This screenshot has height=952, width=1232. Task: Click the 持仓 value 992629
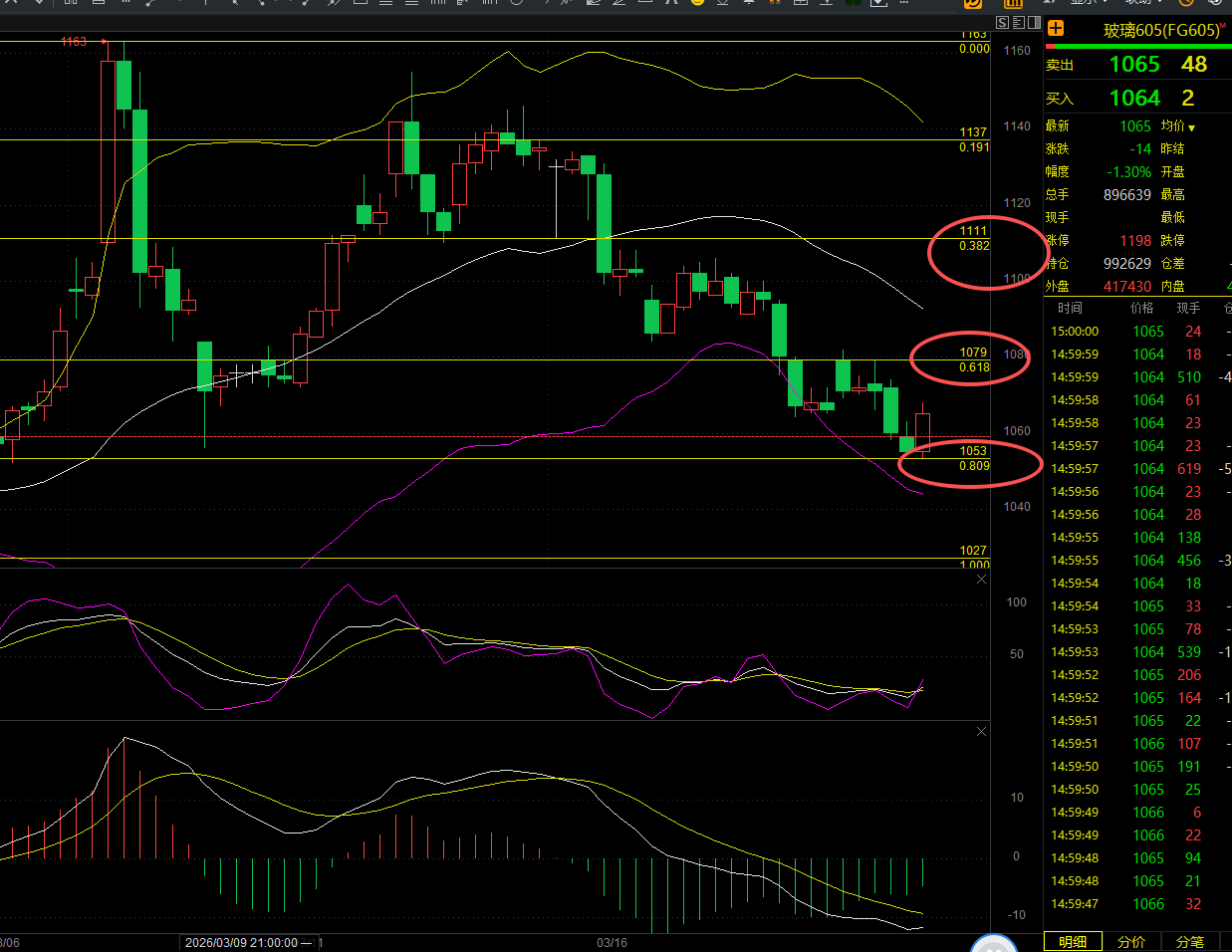pyautogui.click(x=1126, y=264)
